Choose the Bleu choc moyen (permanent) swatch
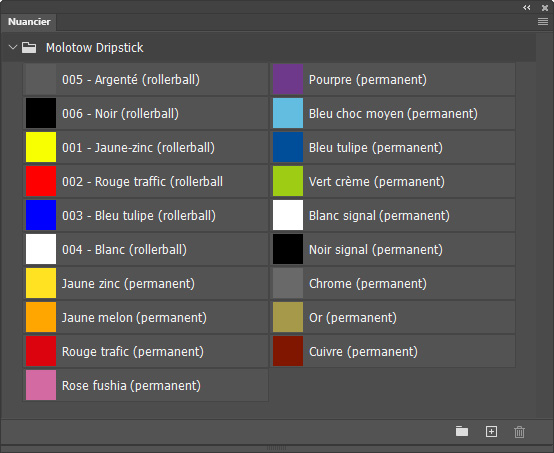 point(393,113)
